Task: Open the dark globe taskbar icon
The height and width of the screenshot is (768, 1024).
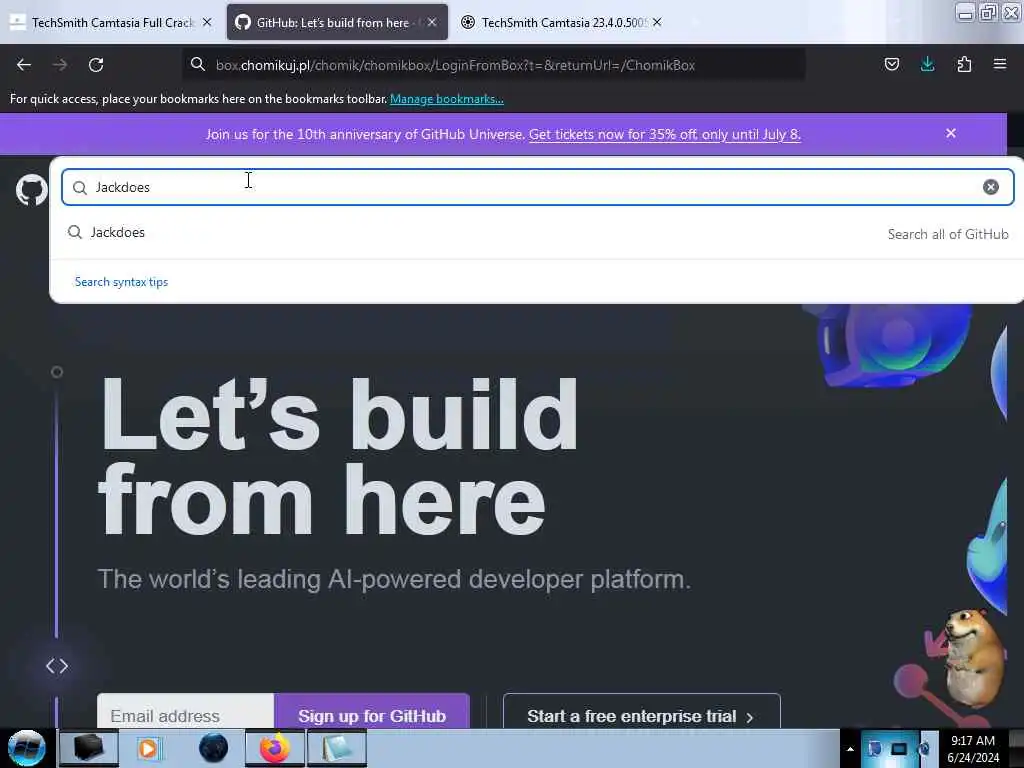Action: click(213, 748)
